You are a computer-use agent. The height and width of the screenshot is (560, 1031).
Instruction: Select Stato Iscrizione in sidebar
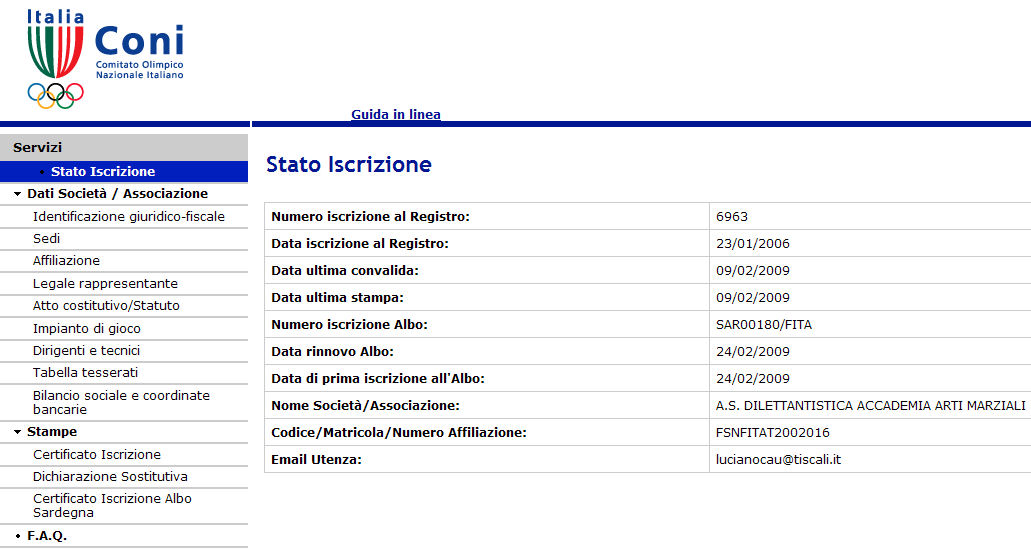[103, 172]
